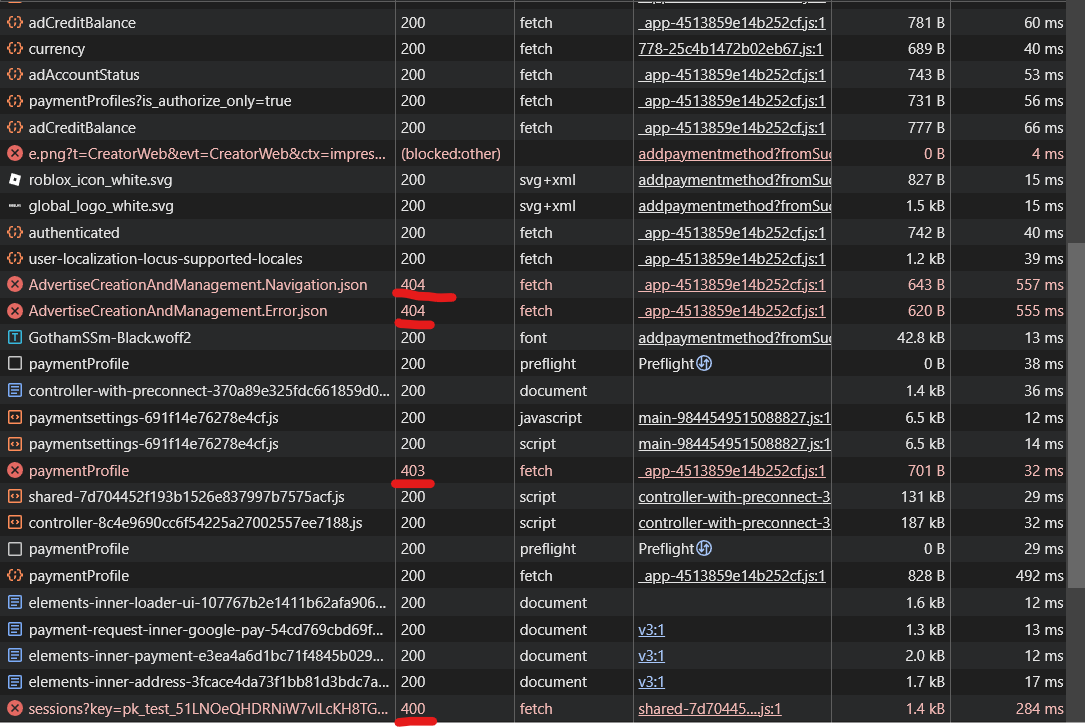Viewport: 1085px width, 727px height.
Task: Click the red error icon beside e.png request
Action: (x=15, y=154)
